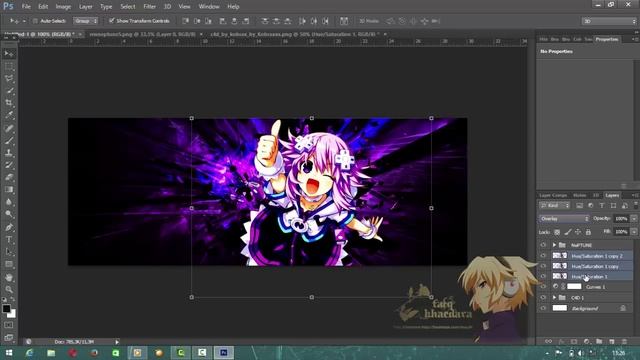This screenshot has width=640, height=360.
Task: Enable the Auto-Select checkbox
Action: tap(35, 21)
